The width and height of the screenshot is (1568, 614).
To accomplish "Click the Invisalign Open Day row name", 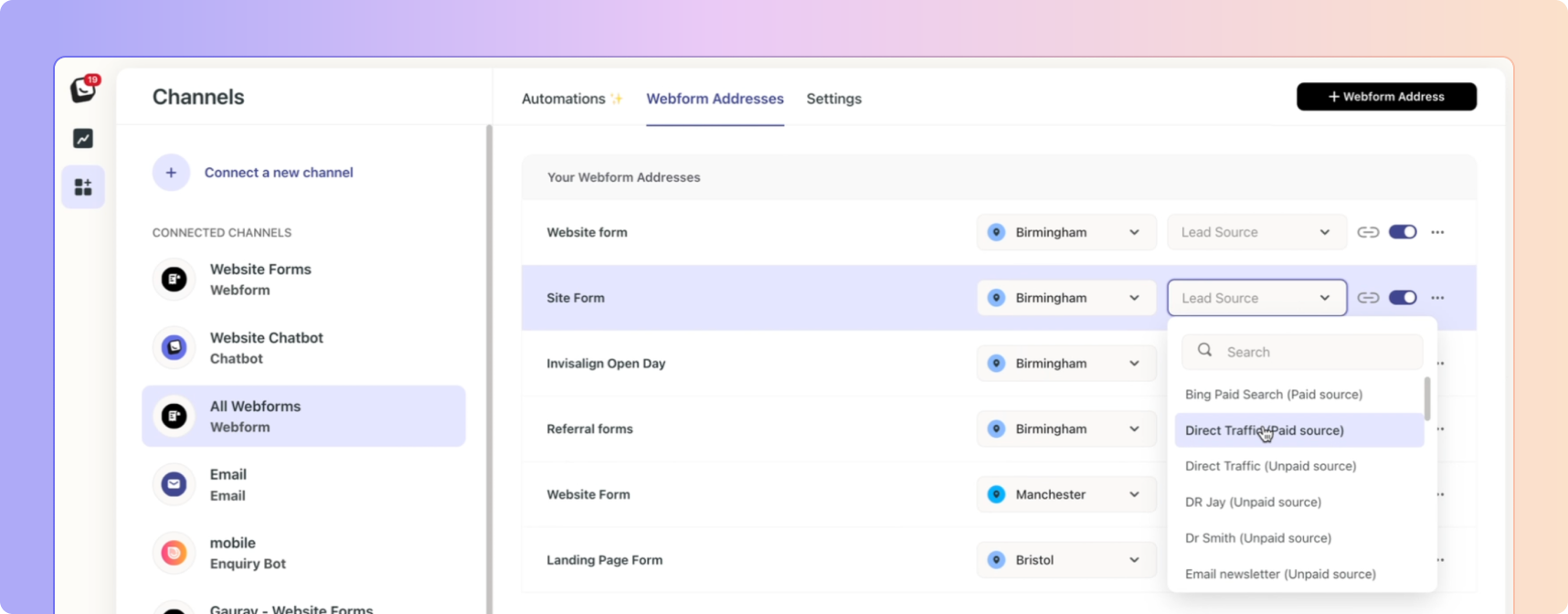I will tap(606, 364).
